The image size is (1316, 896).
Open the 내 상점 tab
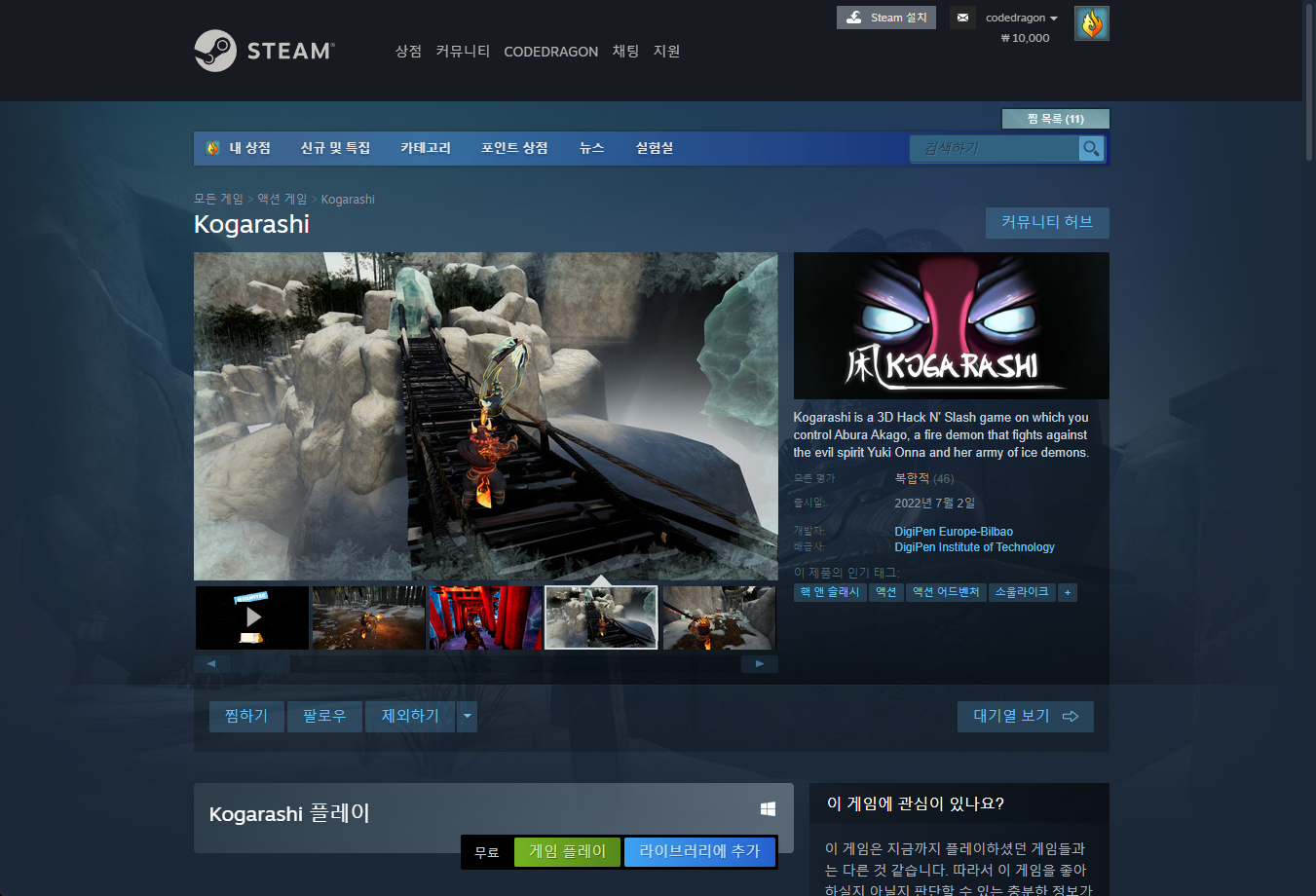(x=249, y=148)
